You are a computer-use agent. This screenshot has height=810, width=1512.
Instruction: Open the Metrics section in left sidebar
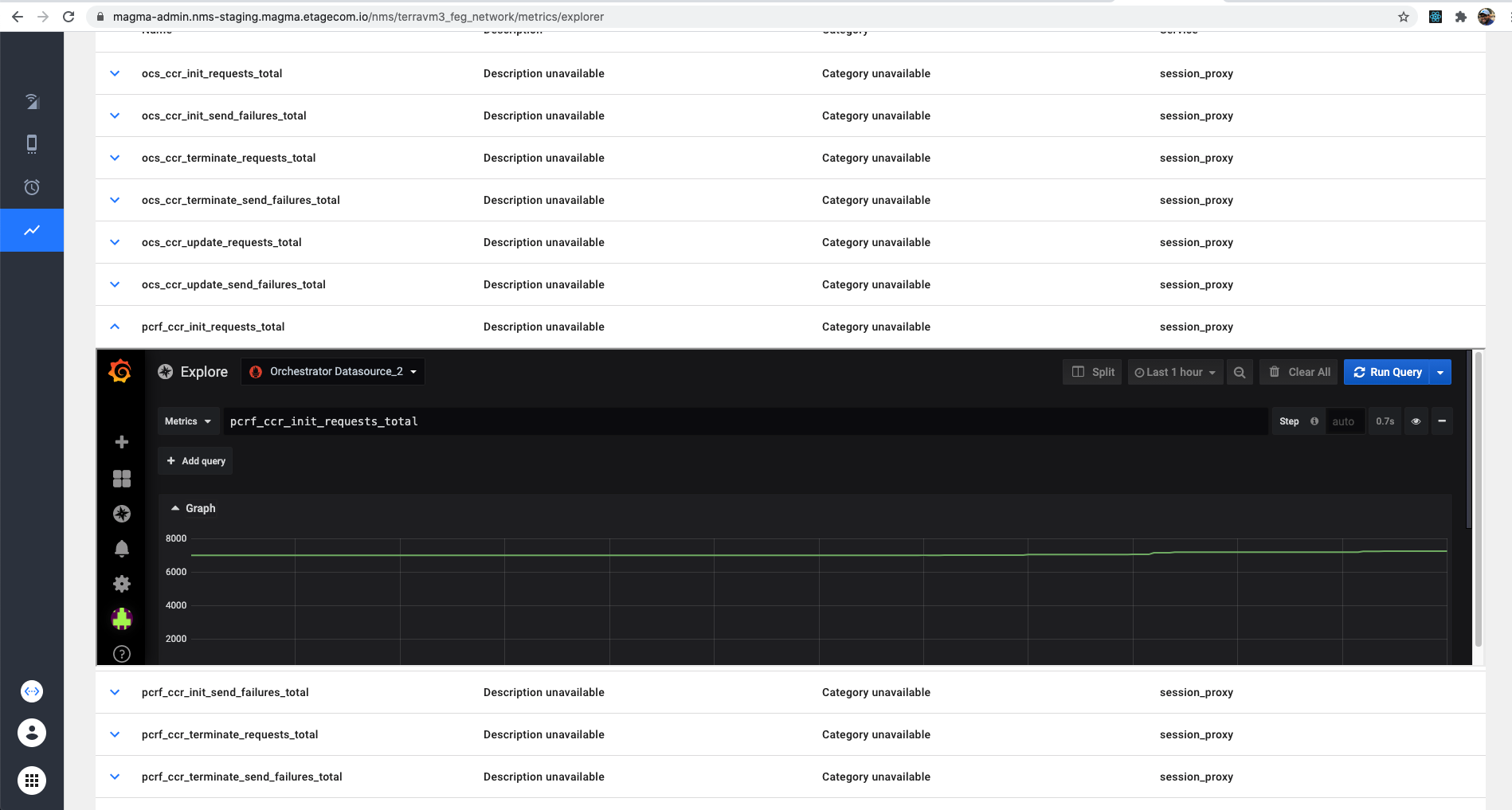32,230
